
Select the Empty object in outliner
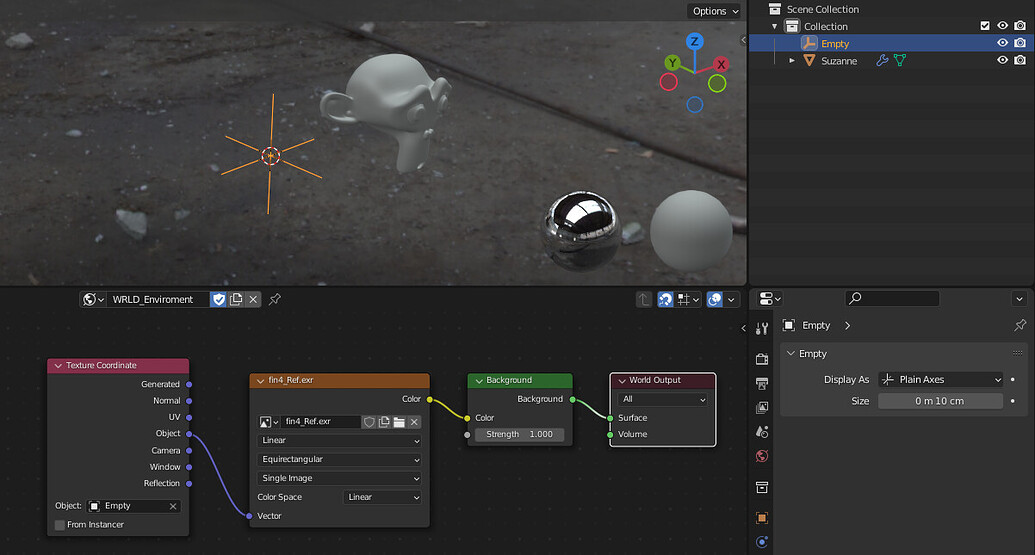(834, 44)
